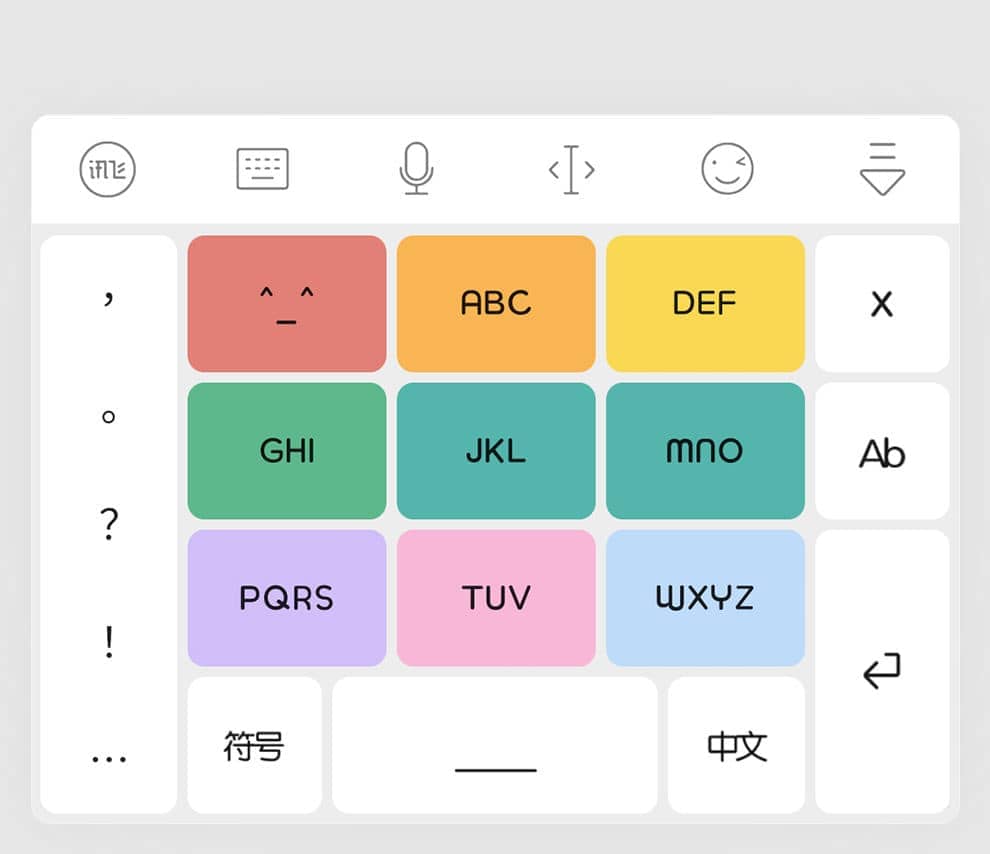Switch input to 中文 mode
This screenshot has height=854, width=990.
(x=736, y=745)
